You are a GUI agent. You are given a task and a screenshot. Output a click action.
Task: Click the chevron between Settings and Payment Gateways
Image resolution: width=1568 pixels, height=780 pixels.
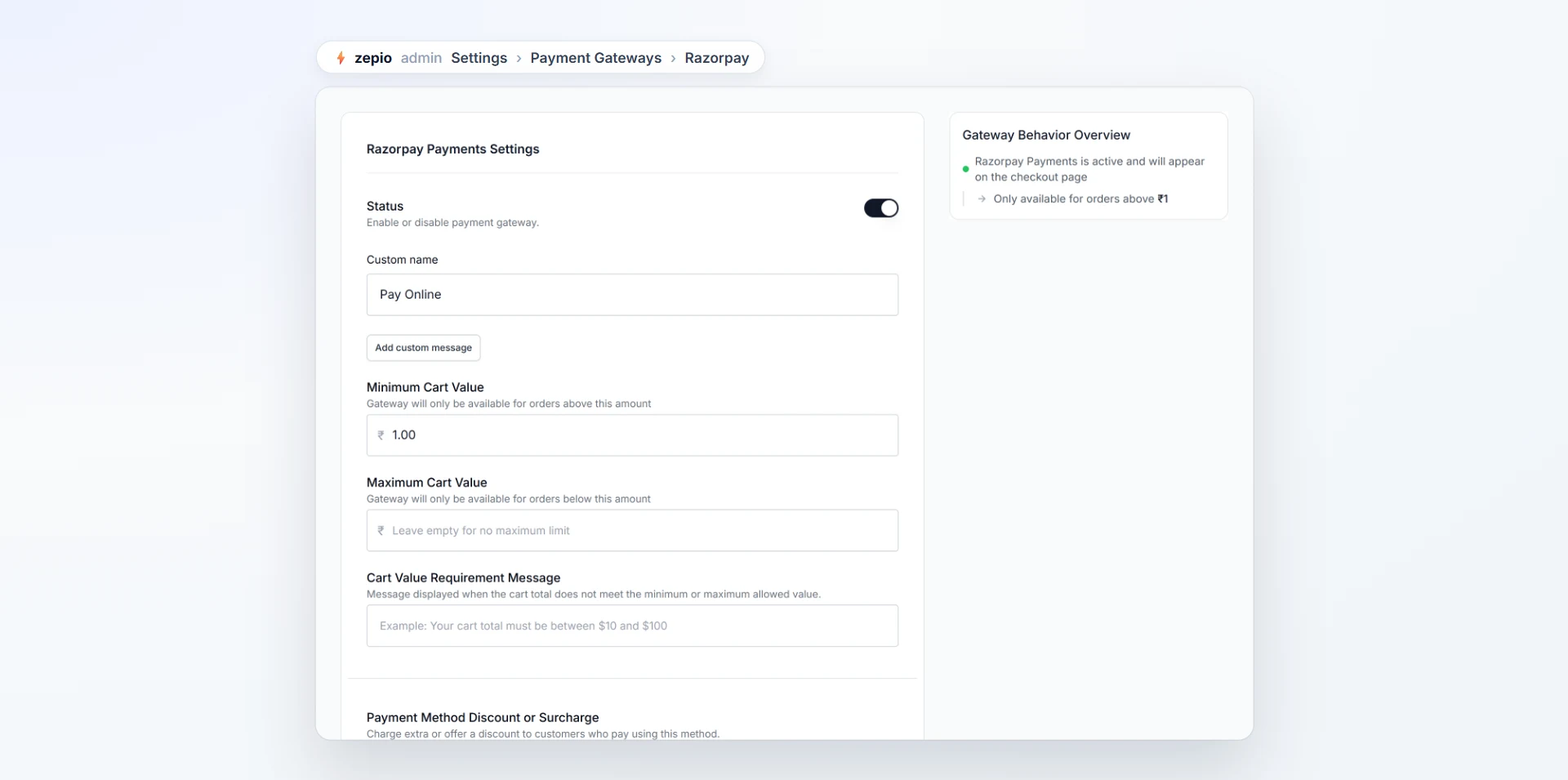[x=519, y=59]
